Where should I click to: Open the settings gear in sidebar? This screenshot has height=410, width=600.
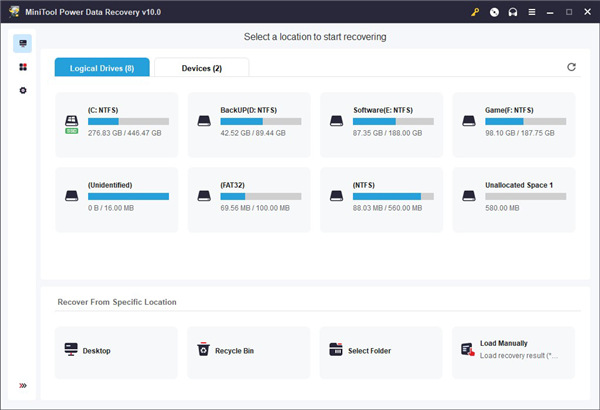tap(22, 91)
